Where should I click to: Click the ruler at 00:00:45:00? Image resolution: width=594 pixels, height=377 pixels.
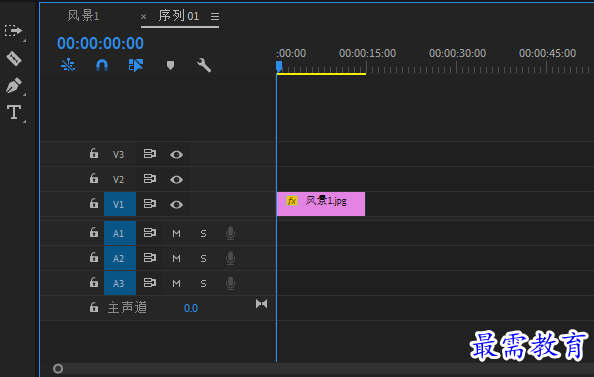tap(547, 53)
